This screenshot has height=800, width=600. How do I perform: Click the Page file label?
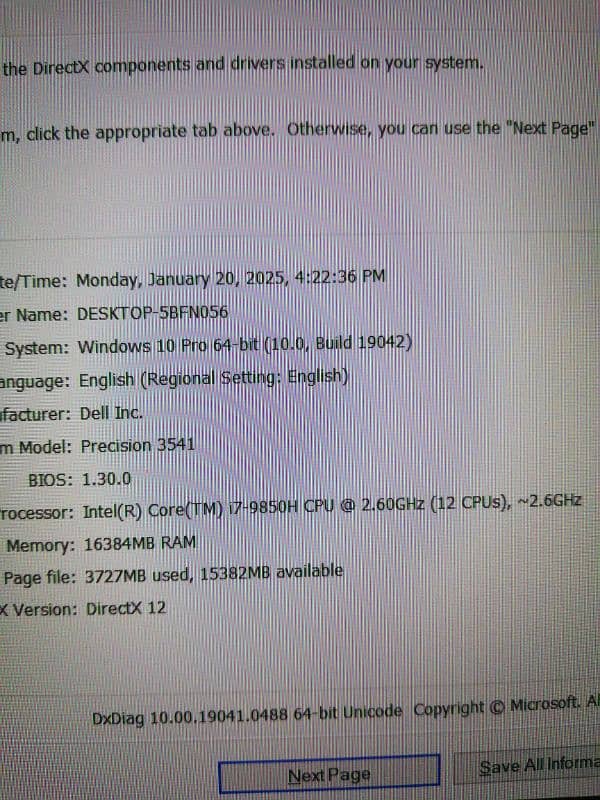[40, 579]
